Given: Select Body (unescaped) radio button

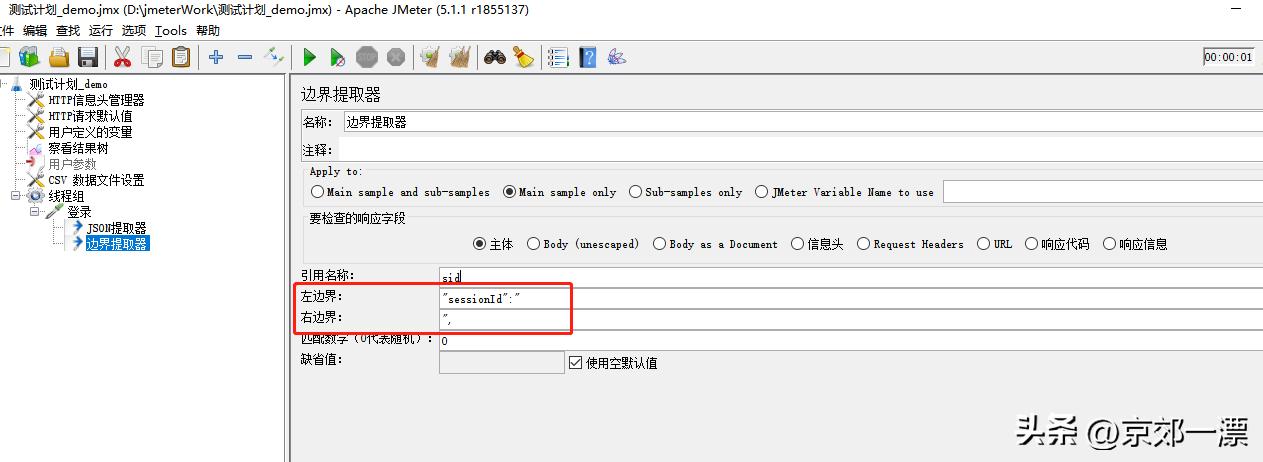Looking at the screenshot, I should pos(533,244).
